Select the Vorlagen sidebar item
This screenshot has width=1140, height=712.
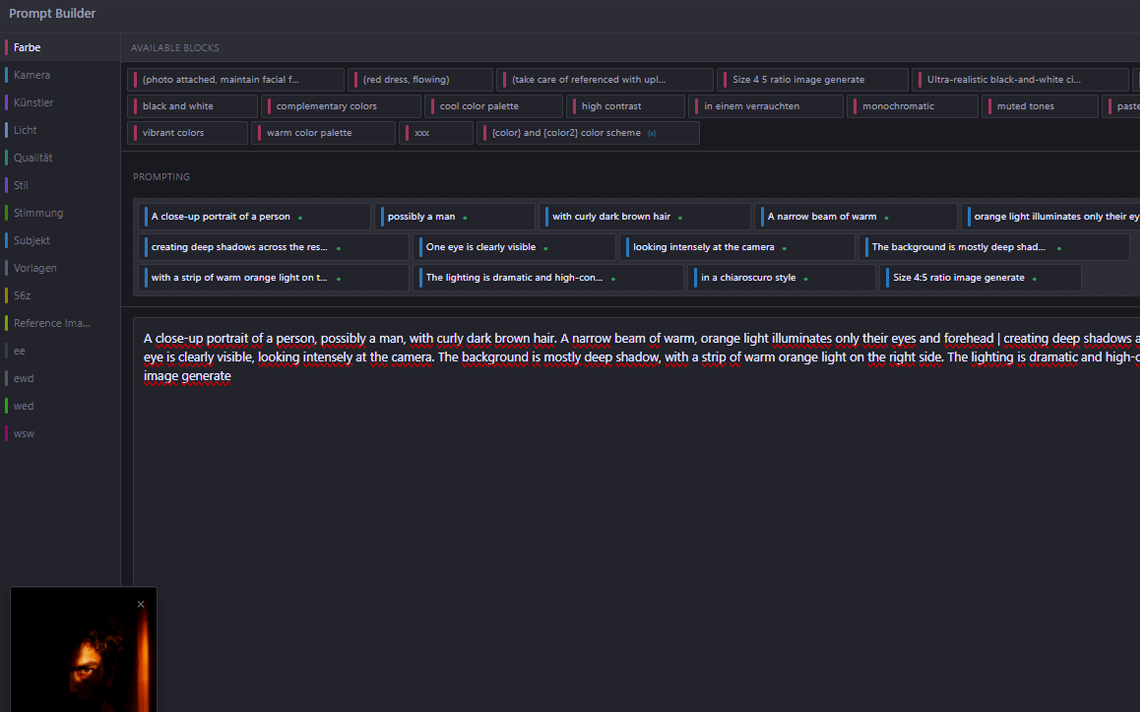point(35,268)
